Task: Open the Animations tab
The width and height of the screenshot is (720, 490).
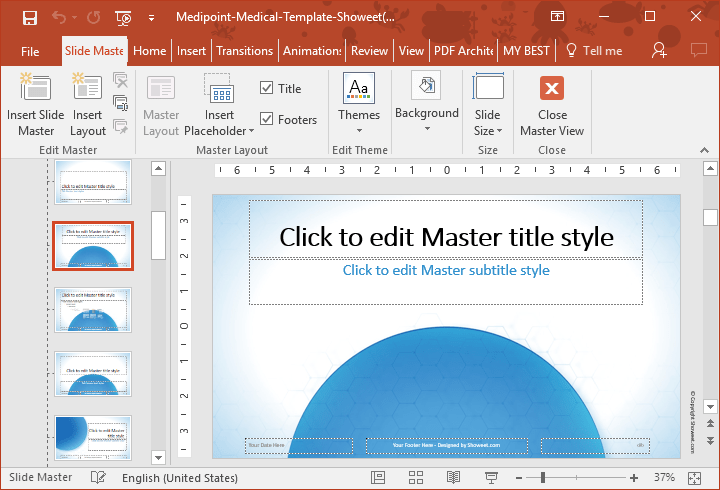Action: tap(312, 51)
